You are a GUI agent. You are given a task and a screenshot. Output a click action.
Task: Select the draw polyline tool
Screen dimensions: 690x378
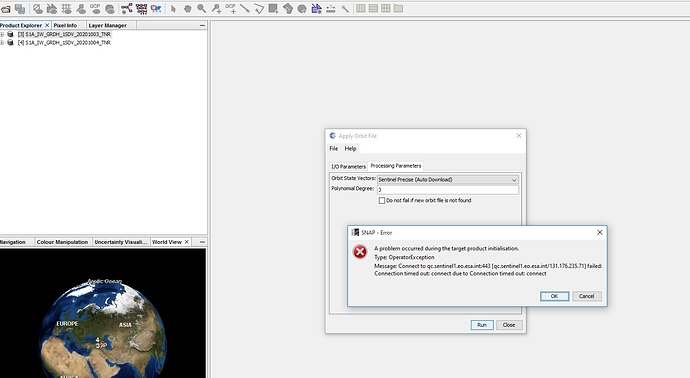pos(259,8)
